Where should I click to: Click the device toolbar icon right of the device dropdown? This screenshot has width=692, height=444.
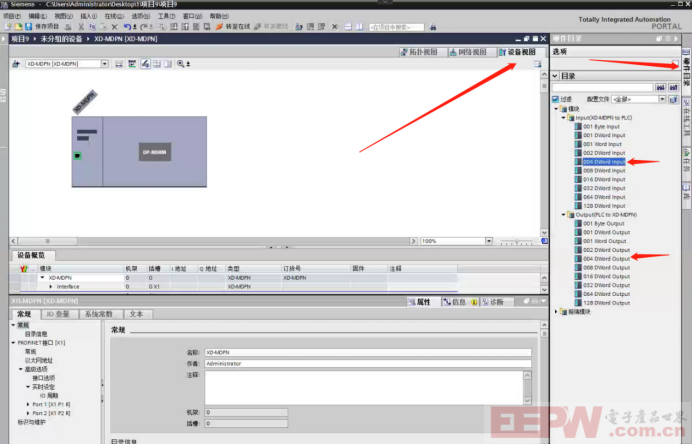click(x=119, y=64)
